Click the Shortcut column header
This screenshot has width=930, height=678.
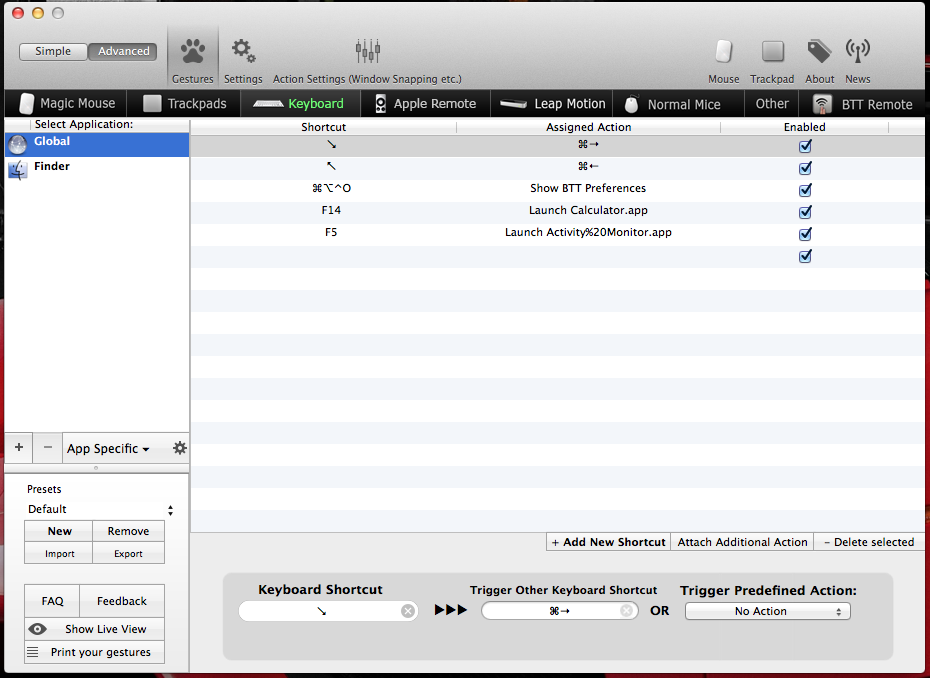pos(323,127)
